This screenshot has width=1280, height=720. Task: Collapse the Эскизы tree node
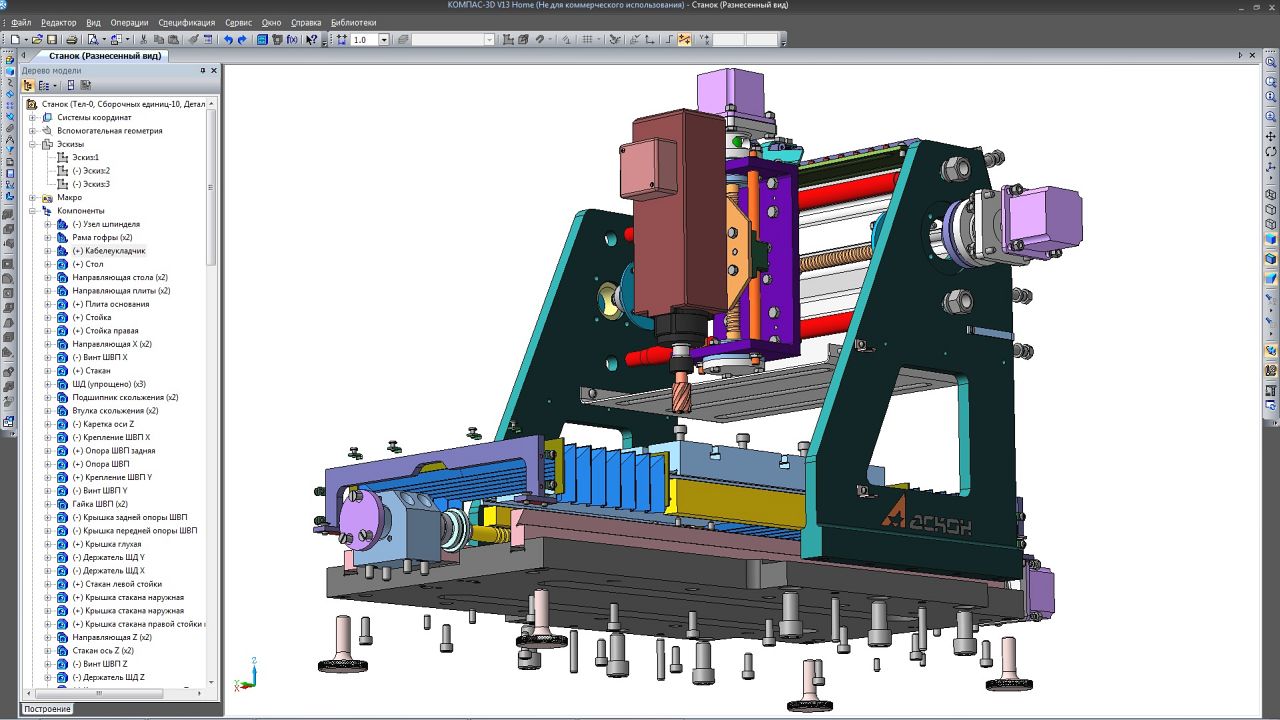[32, 144]
